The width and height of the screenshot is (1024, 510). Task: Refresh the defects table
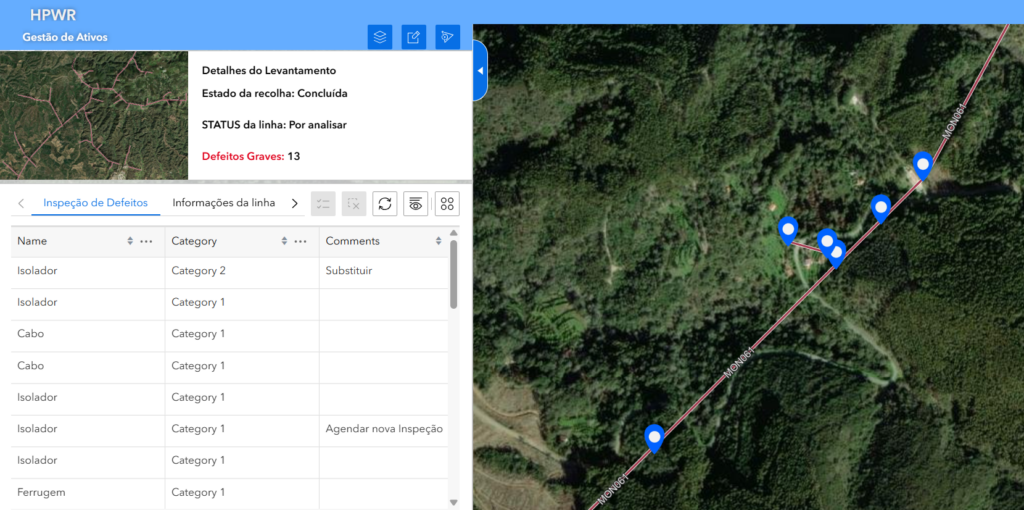[x=385, y=204]
